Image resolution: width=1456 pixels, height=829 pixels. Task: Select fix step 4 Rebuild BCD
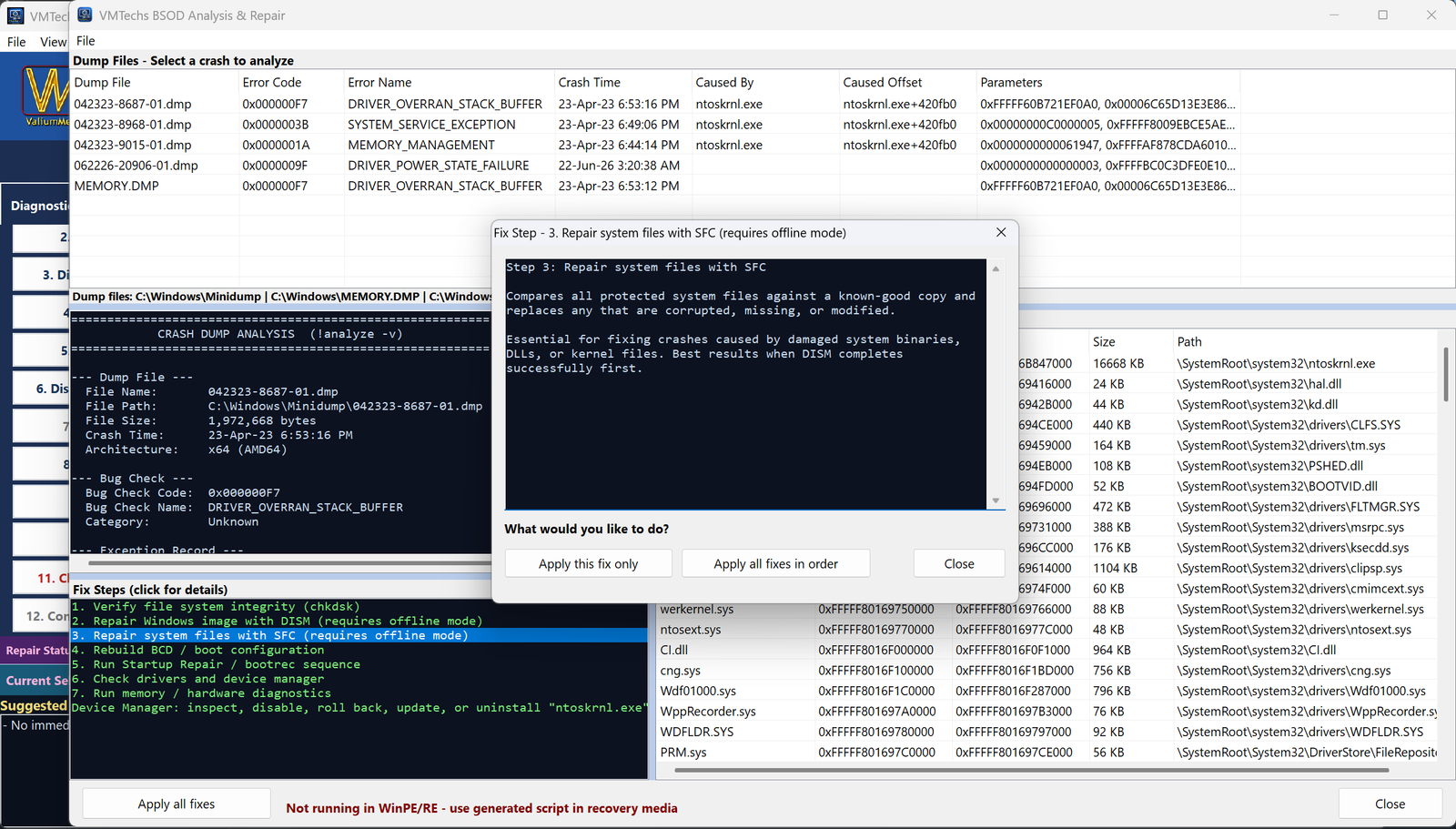(x=359, y=650)
